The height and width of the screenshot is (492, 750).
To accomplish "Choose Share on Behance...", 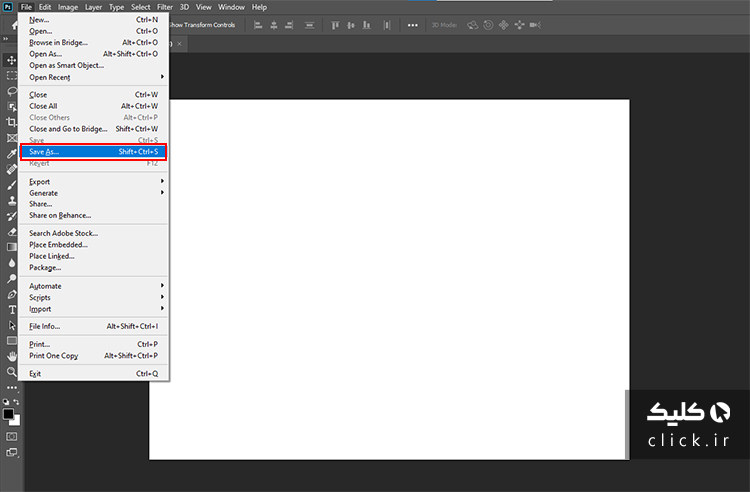I will pos(93,216).
